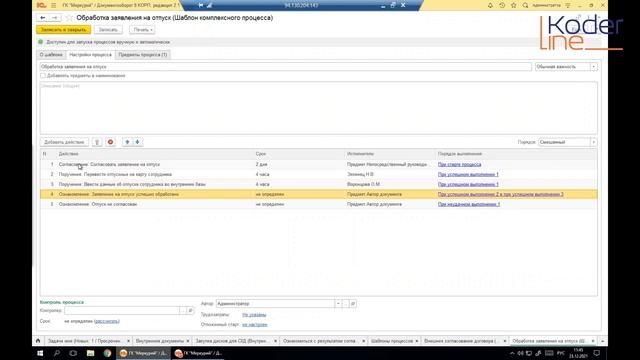Viewport: 640px width, 360px height.
Task: Open the 1C main menu hamburger icon
Action: point(53,5)
